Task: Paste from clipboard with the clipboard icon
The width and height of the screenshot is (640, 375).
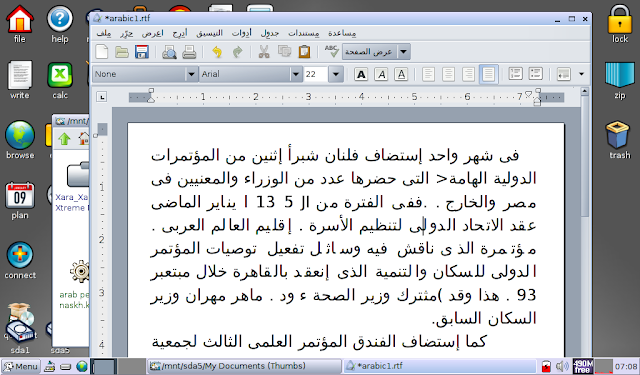Action: click(x=304, y=52)
